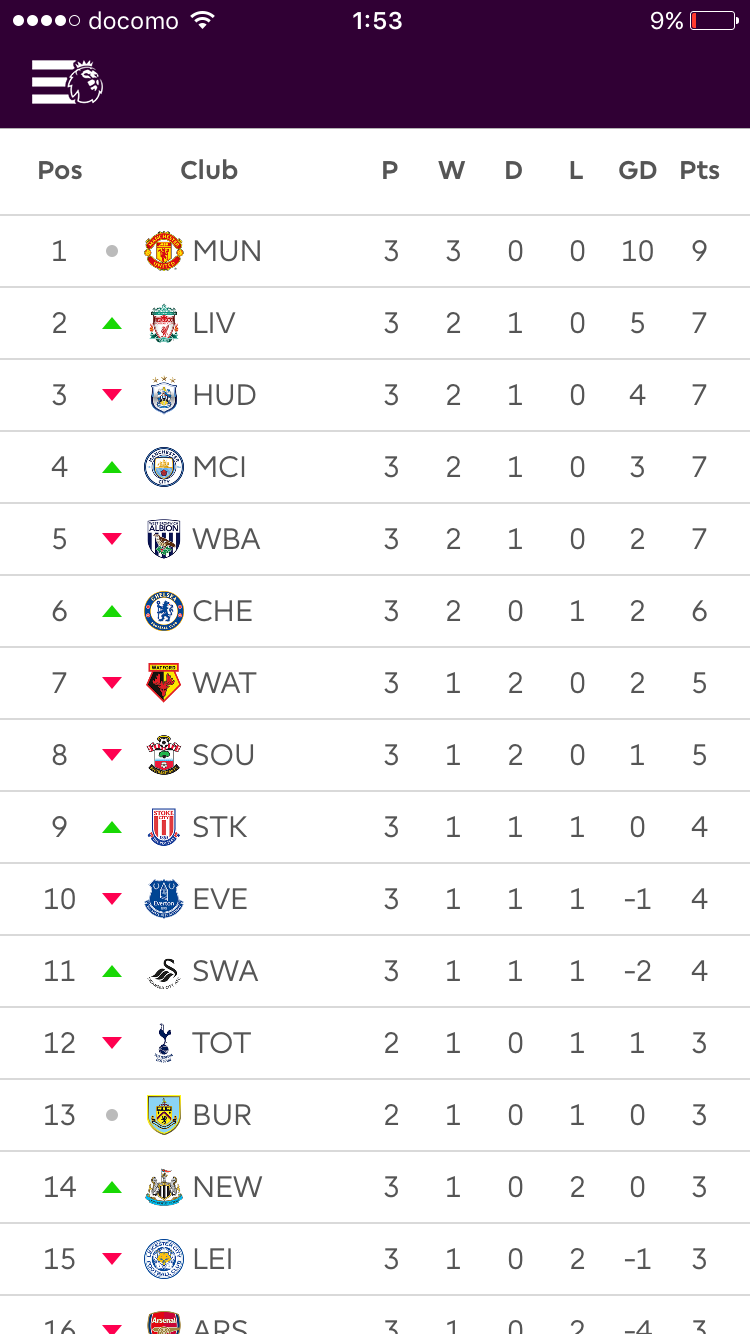Sort table by Pts column header
Viewport: 750px width, 1334px height.
pyautogui.click(x=699, y=171)
